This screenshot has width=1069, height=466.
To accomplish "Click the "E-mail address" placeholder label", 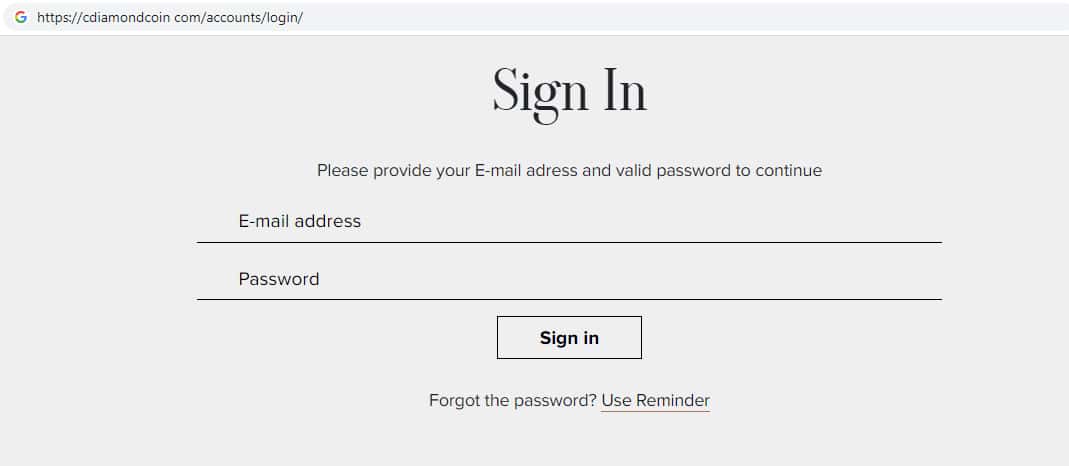I will 299,221.
